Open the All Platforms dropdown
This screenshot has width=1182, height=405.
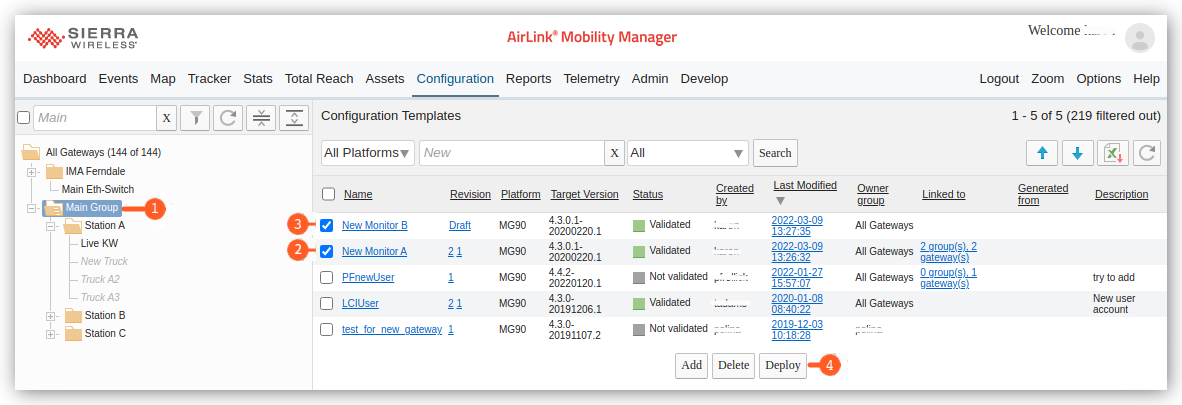pyautogui.click(x=368, y=153)
